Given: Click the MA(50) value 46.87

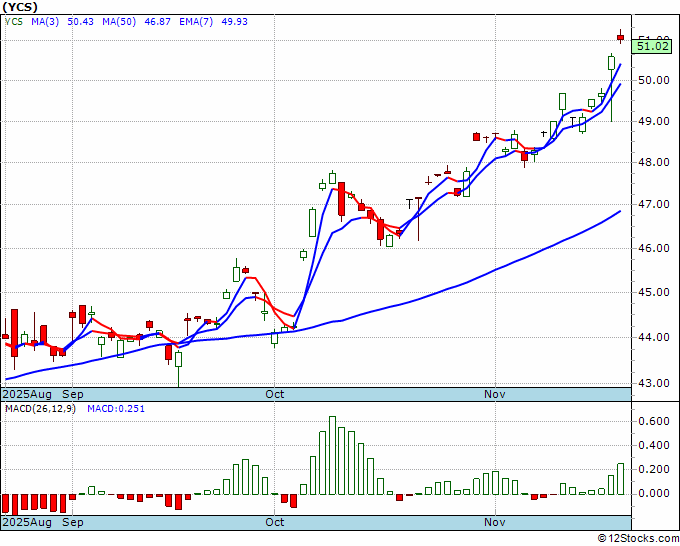Looking at the screenshot, I should tap(157, 22).
